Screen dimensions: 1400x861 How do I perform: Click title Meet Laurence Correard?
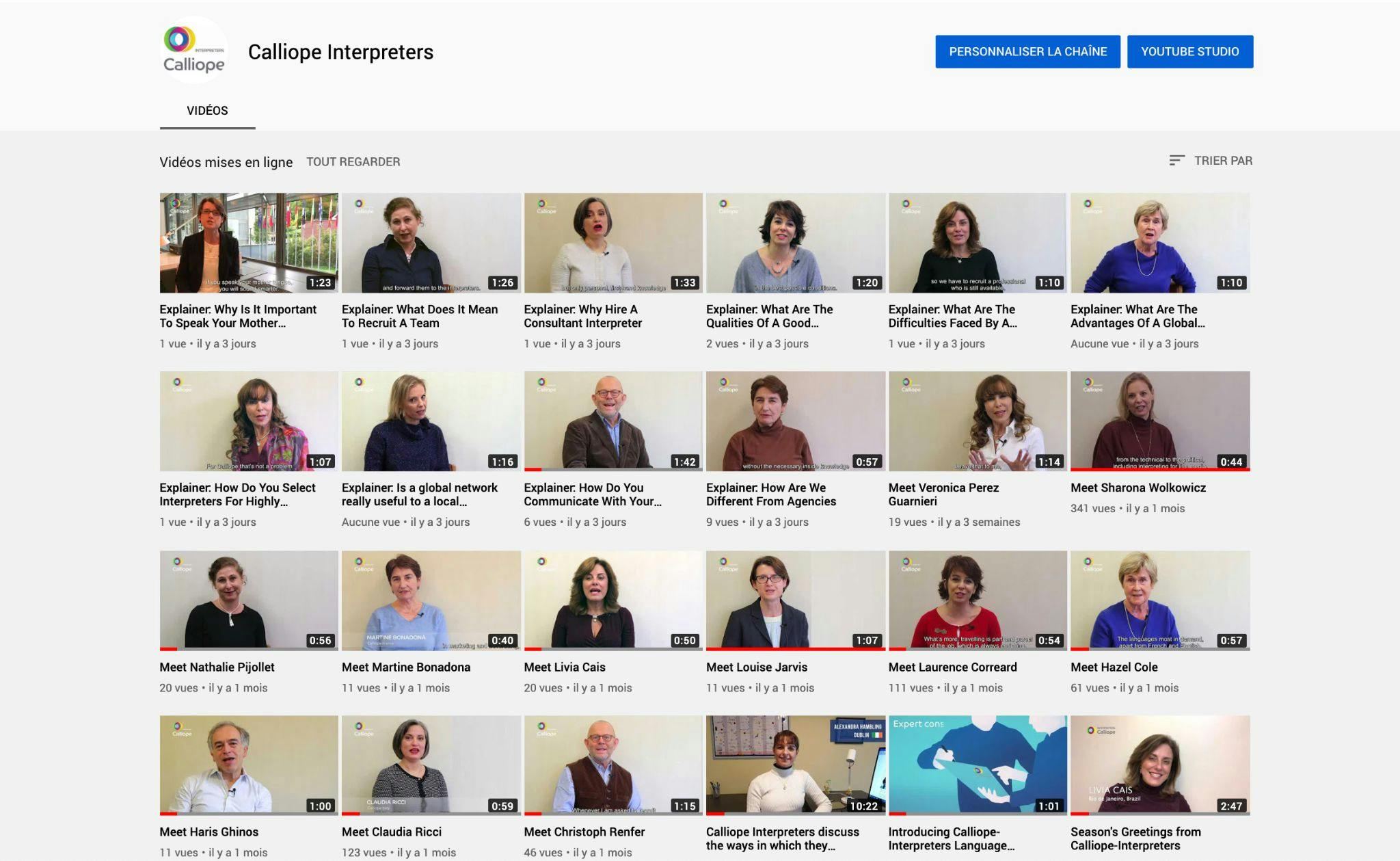click(953, 667)
